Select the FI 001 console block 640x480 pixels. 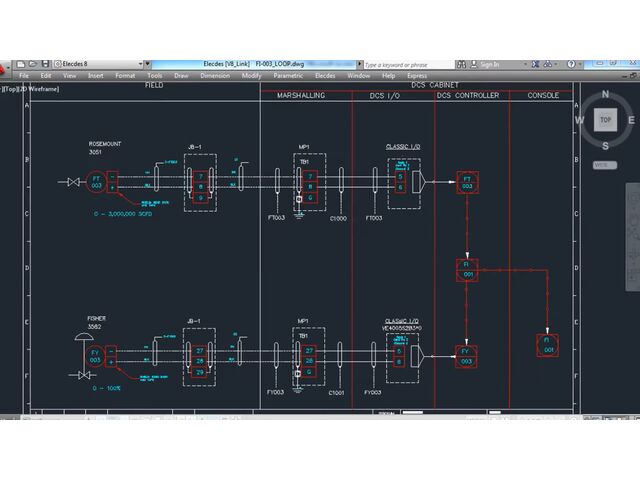tap(547, 346)
